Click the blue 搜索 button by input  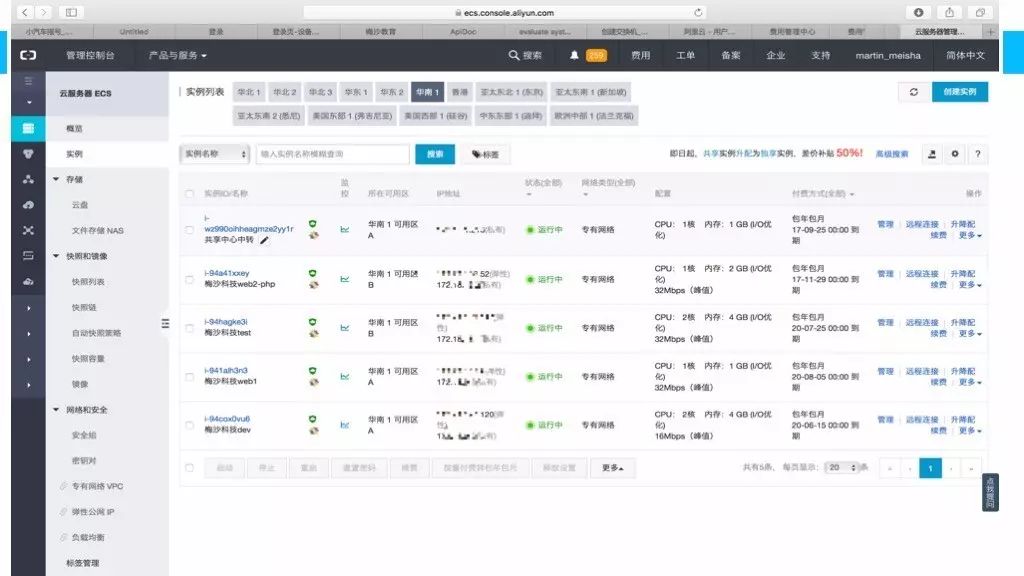pos(436,154)
